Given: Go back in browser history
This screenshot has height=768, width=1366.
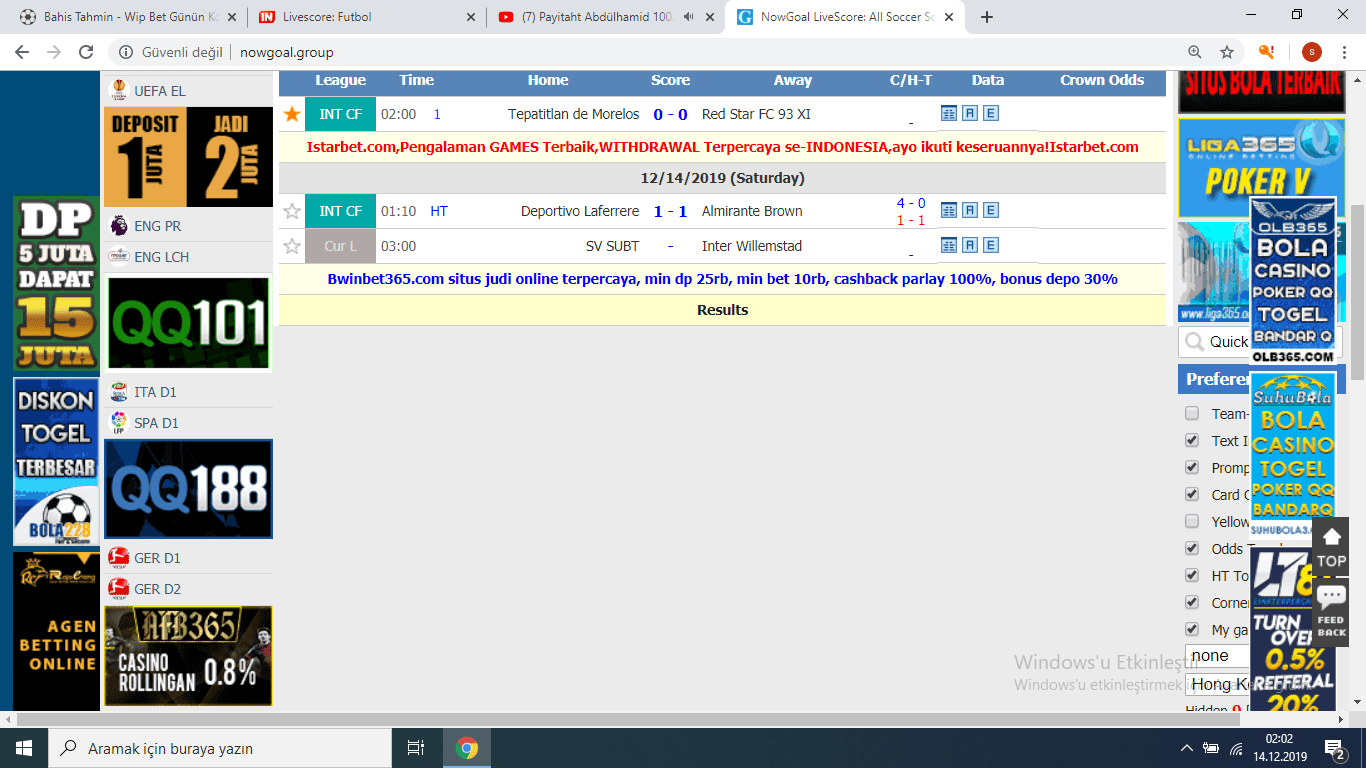Looking at the screenshot, I should click(22, 52).
